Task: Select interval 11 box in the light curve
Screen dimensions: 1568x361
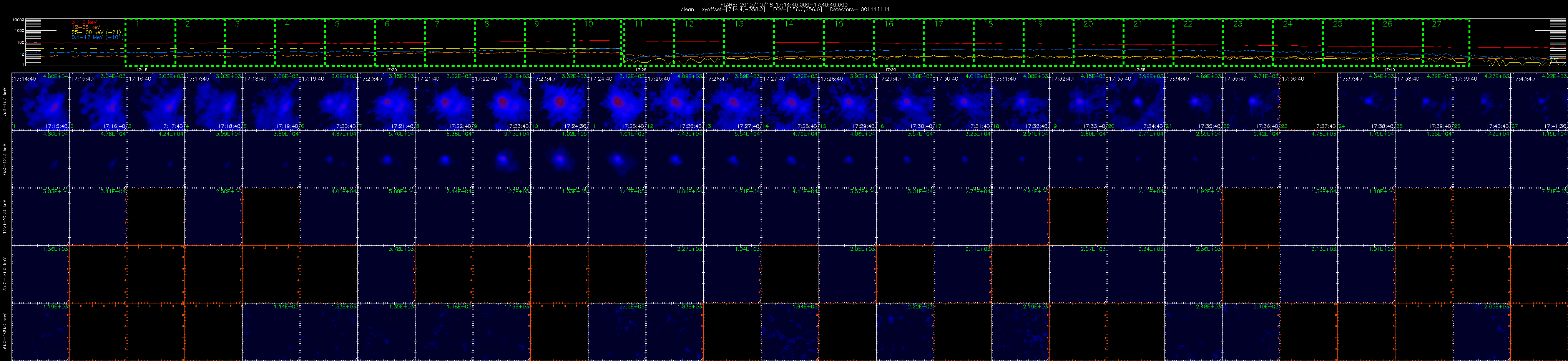Action: (648, 42)
